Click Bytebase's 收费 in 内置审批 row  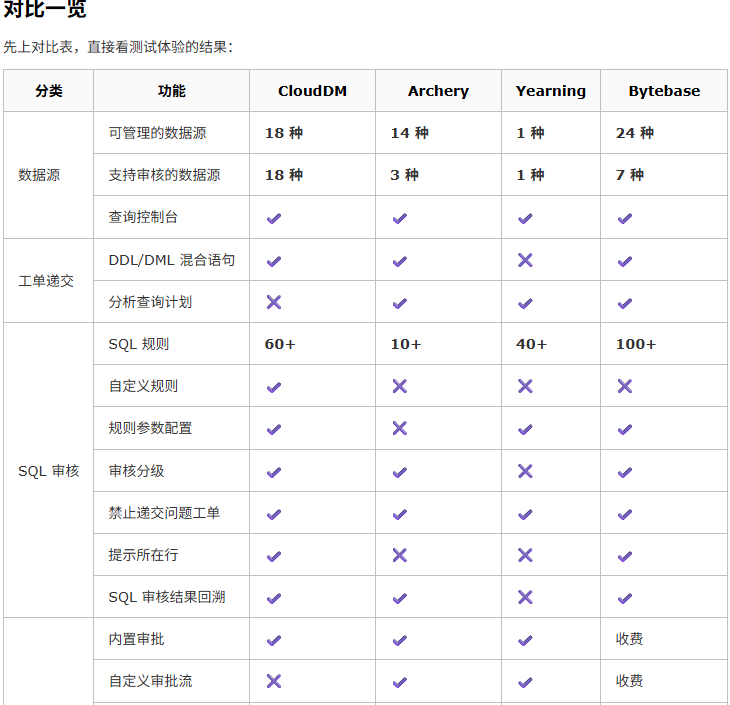point(629,639)
